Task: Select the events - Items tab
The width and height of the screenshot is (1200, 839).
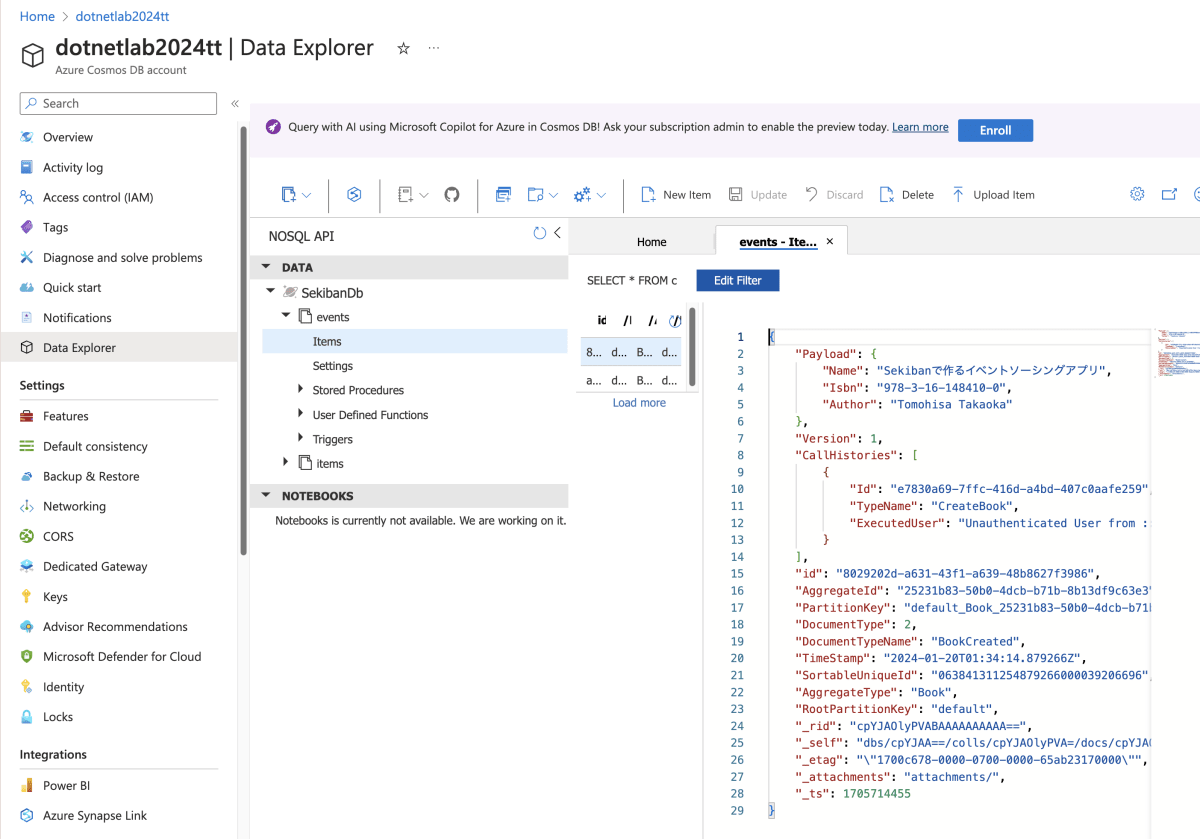Action: (x=777, y=242)
